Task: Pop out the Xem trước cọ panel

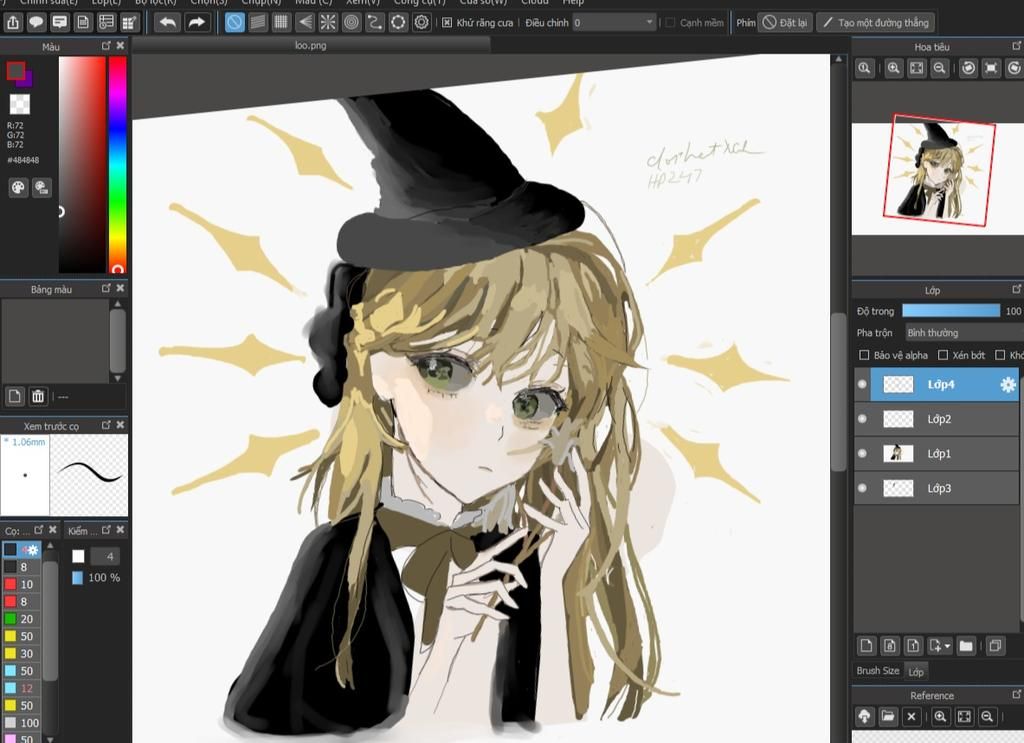Action: [x=106, y=425]
